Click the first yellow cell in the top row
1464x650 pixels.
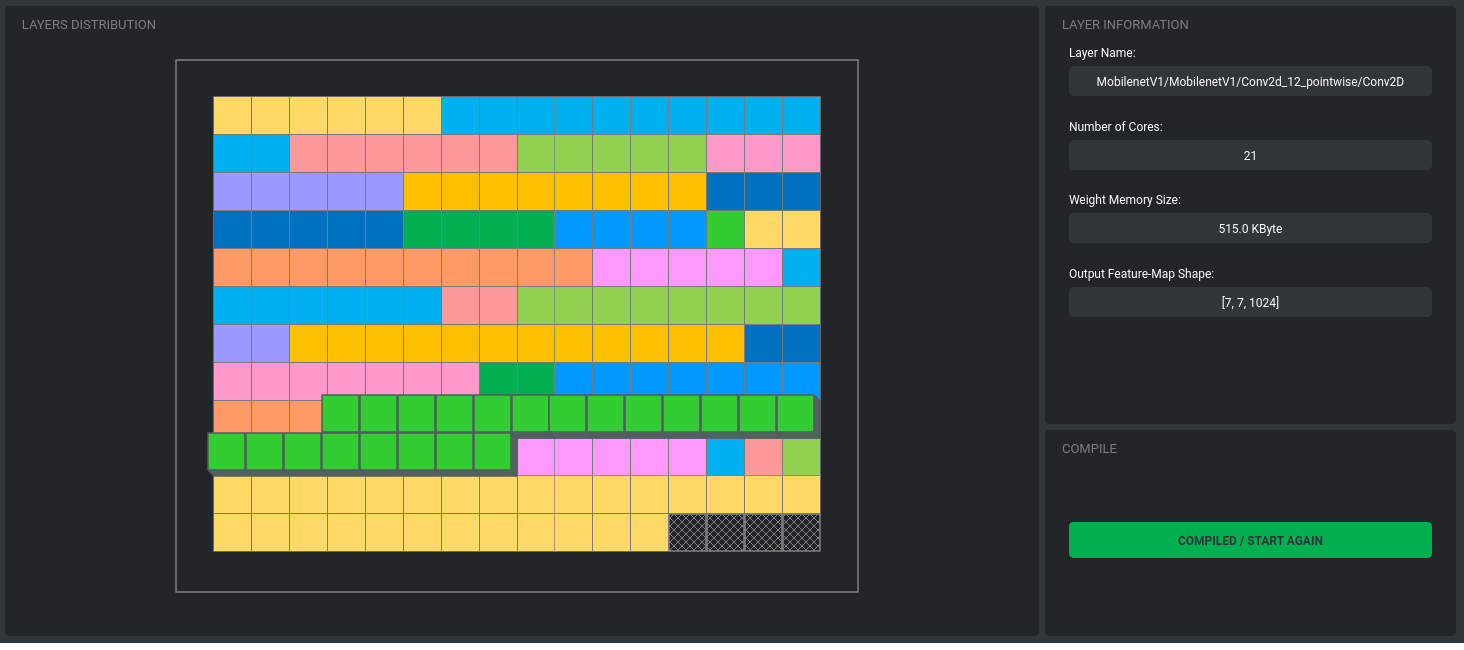(x=232, y=115)
